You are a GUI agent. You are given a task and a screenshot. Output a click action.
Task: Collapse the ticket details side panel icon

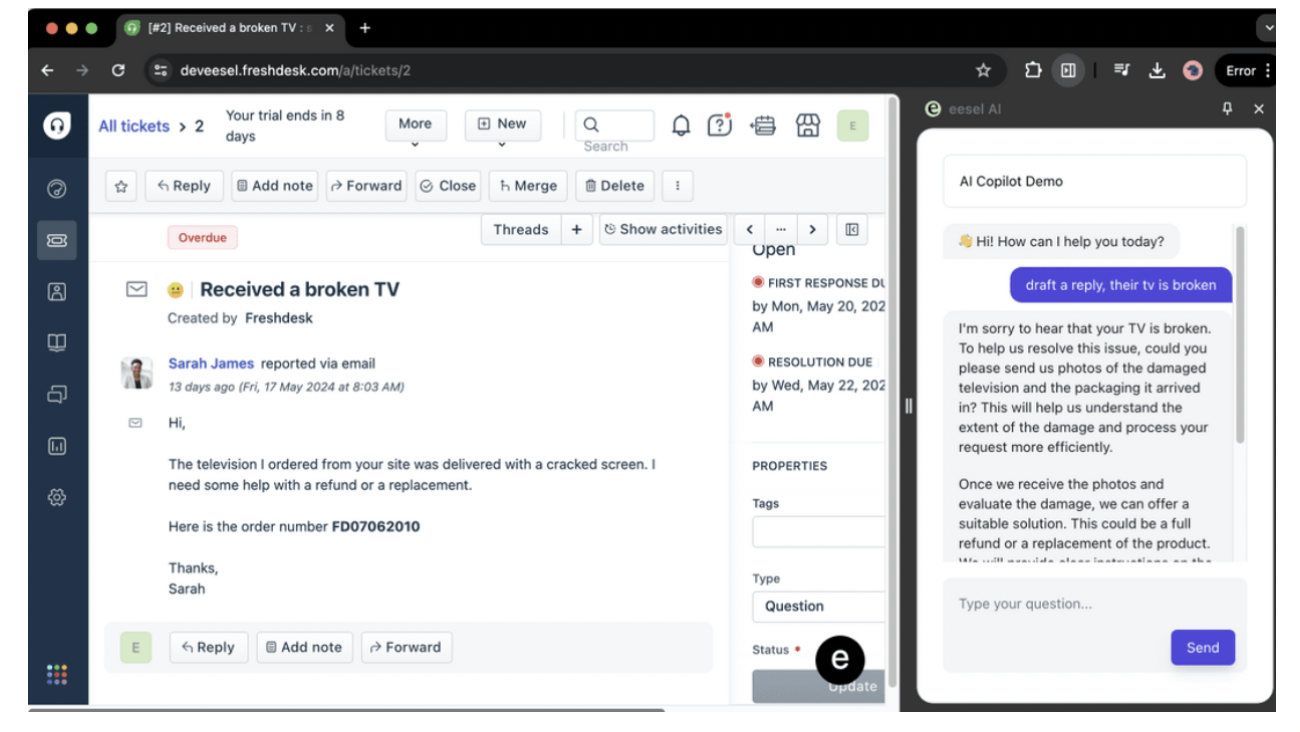point(852,229)
